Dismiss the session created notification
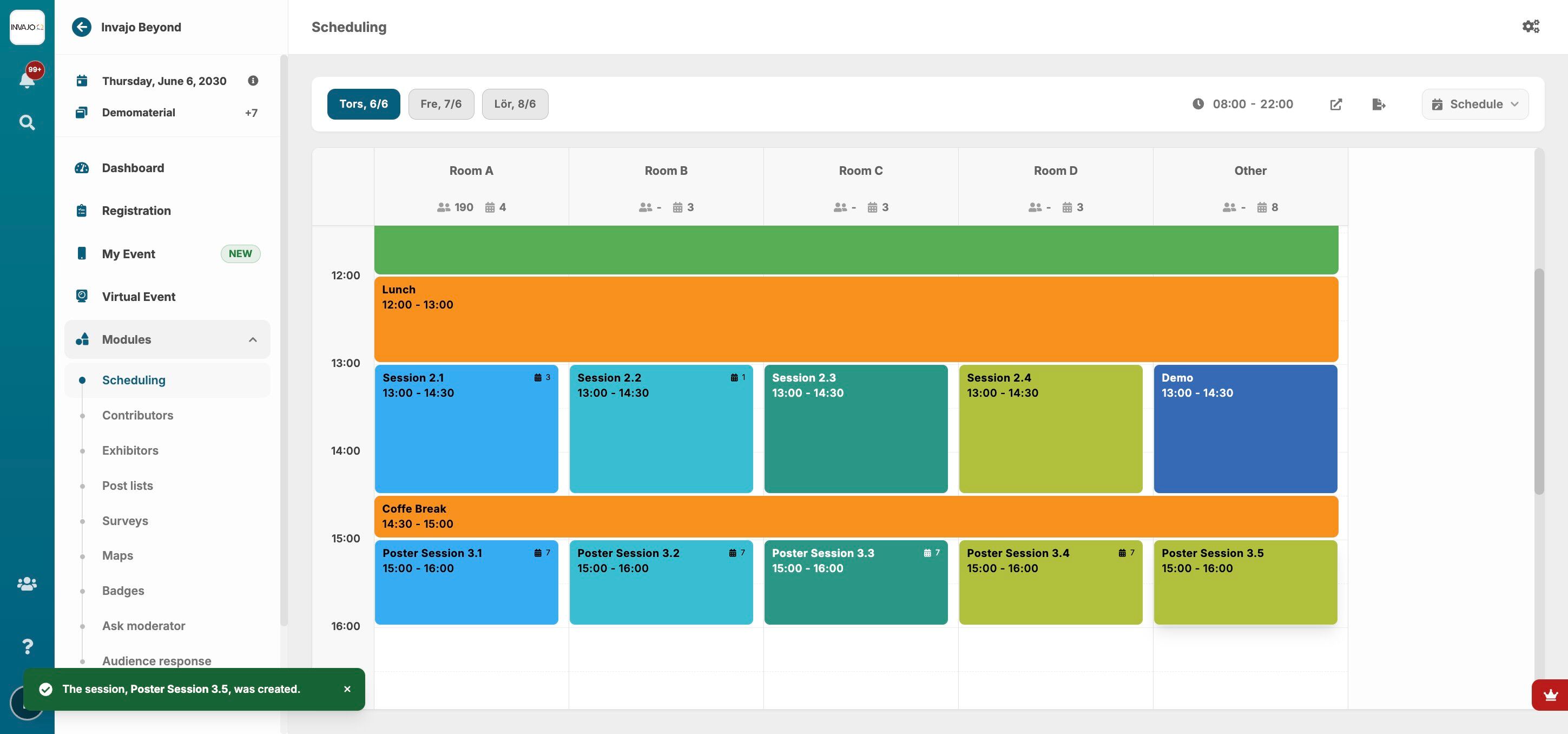 347,689
